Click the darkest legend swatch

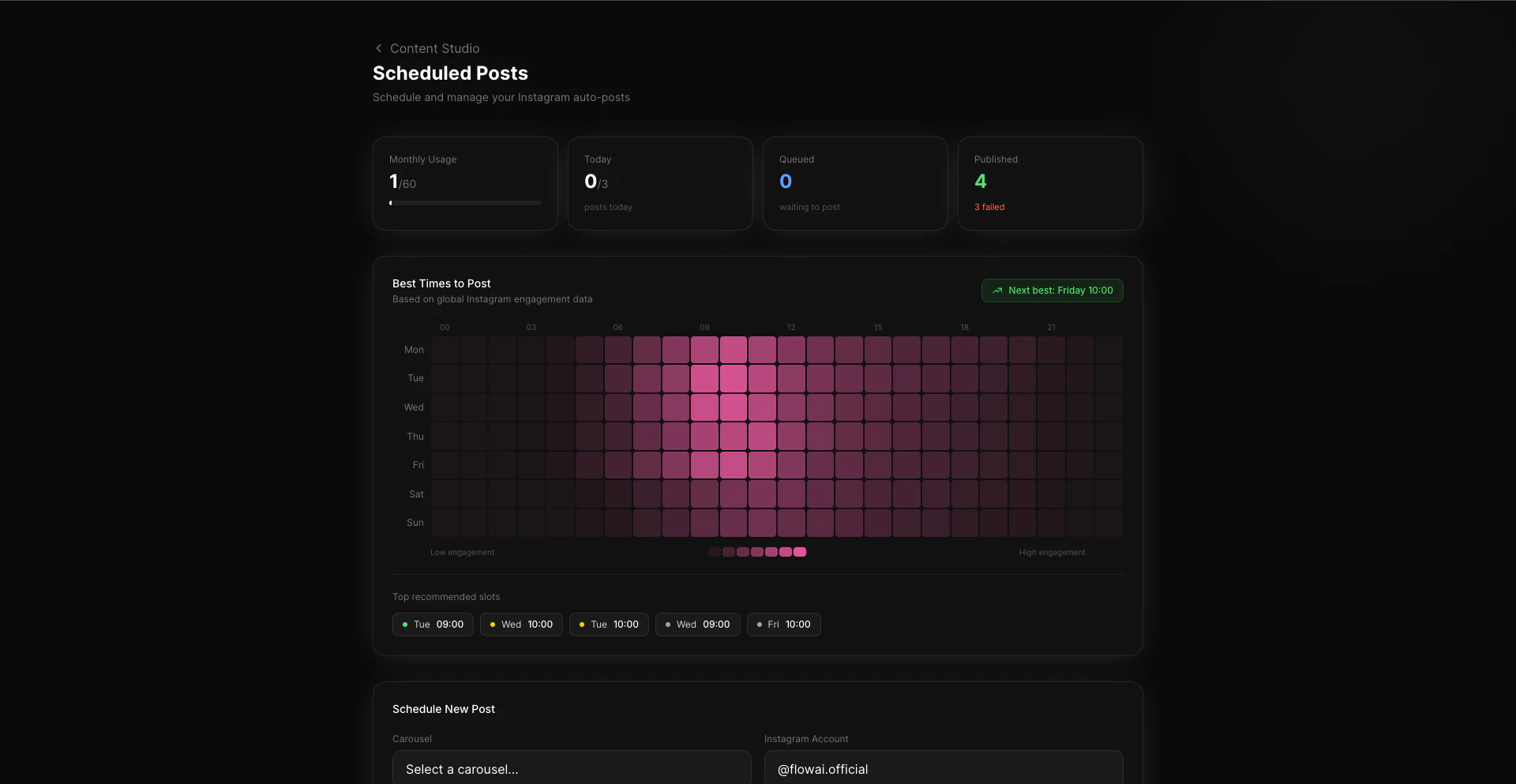coord(715,552)
